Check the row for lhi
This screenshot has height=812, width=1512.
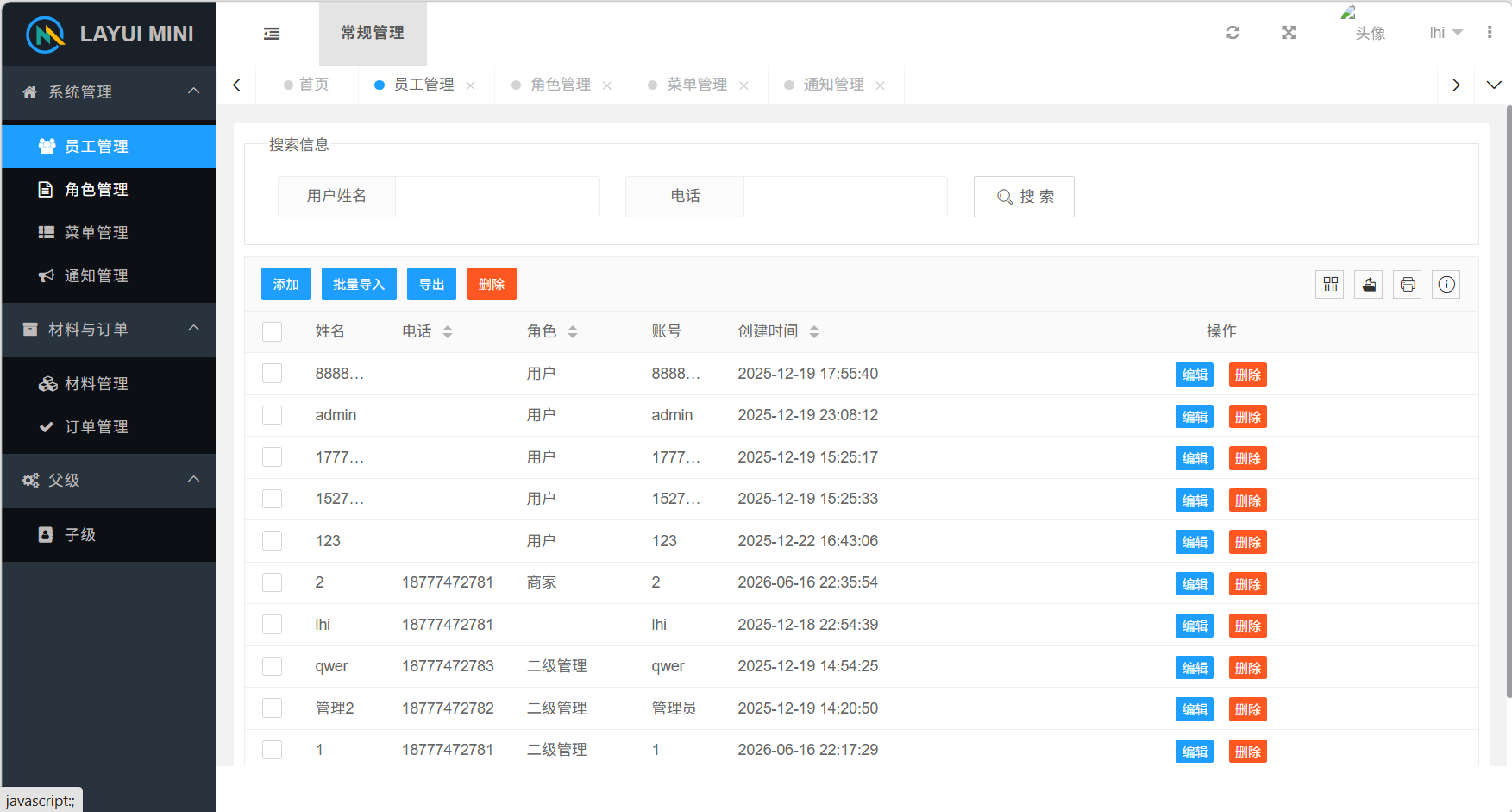coord(272,625)
